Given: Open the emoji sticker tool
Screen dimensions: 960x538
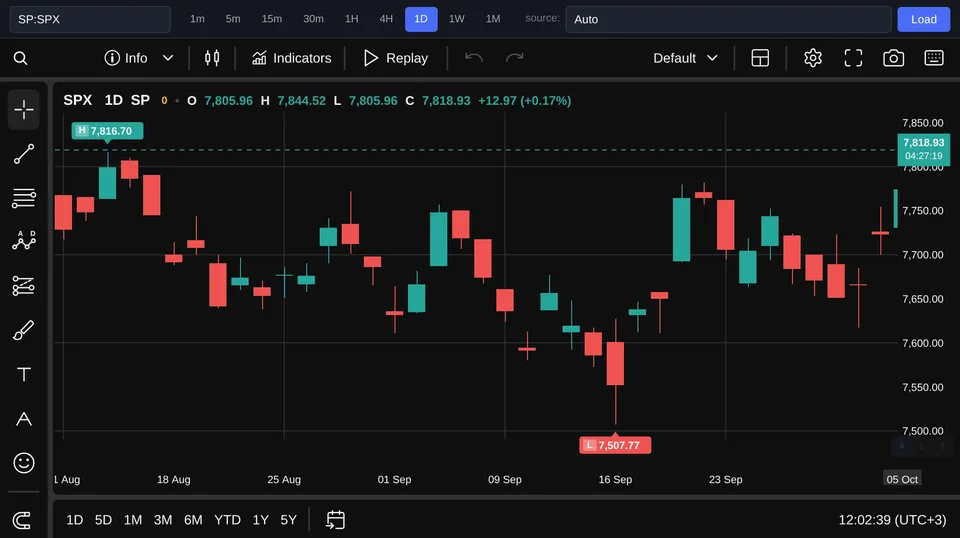Looking at the screenshot, I should pos(24,463).
